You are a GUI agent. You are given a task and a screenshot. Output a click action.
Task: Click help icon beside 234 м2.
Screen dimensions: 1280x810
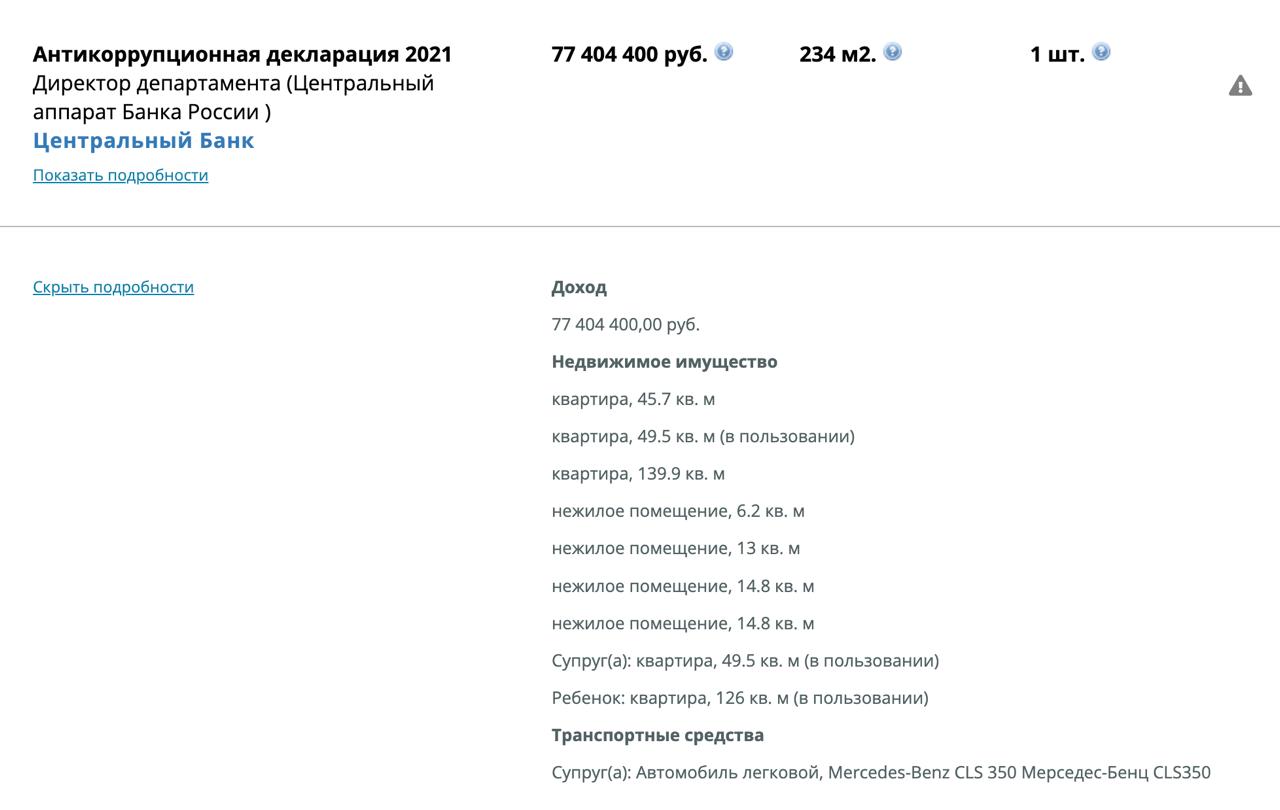893,52
